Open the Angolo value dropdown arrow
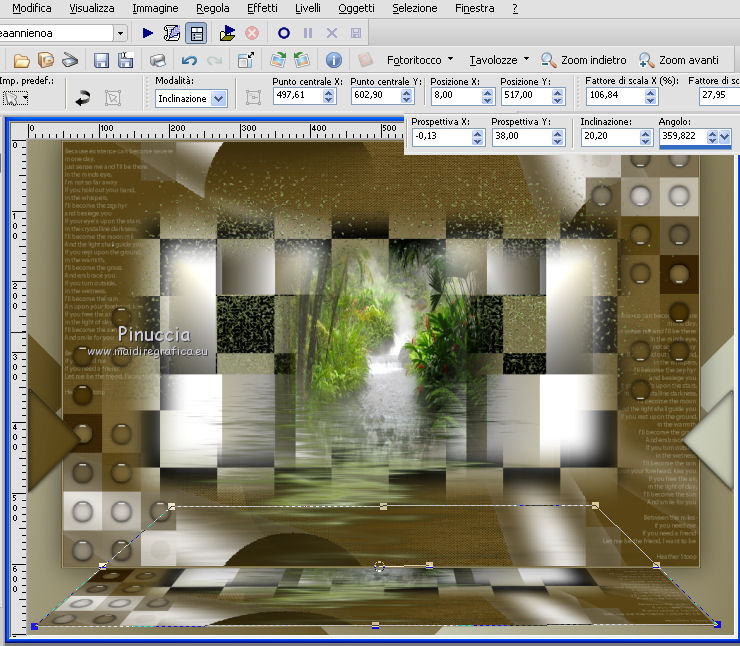This screenshot has height=646, width=740. click(x=724, y=137)
